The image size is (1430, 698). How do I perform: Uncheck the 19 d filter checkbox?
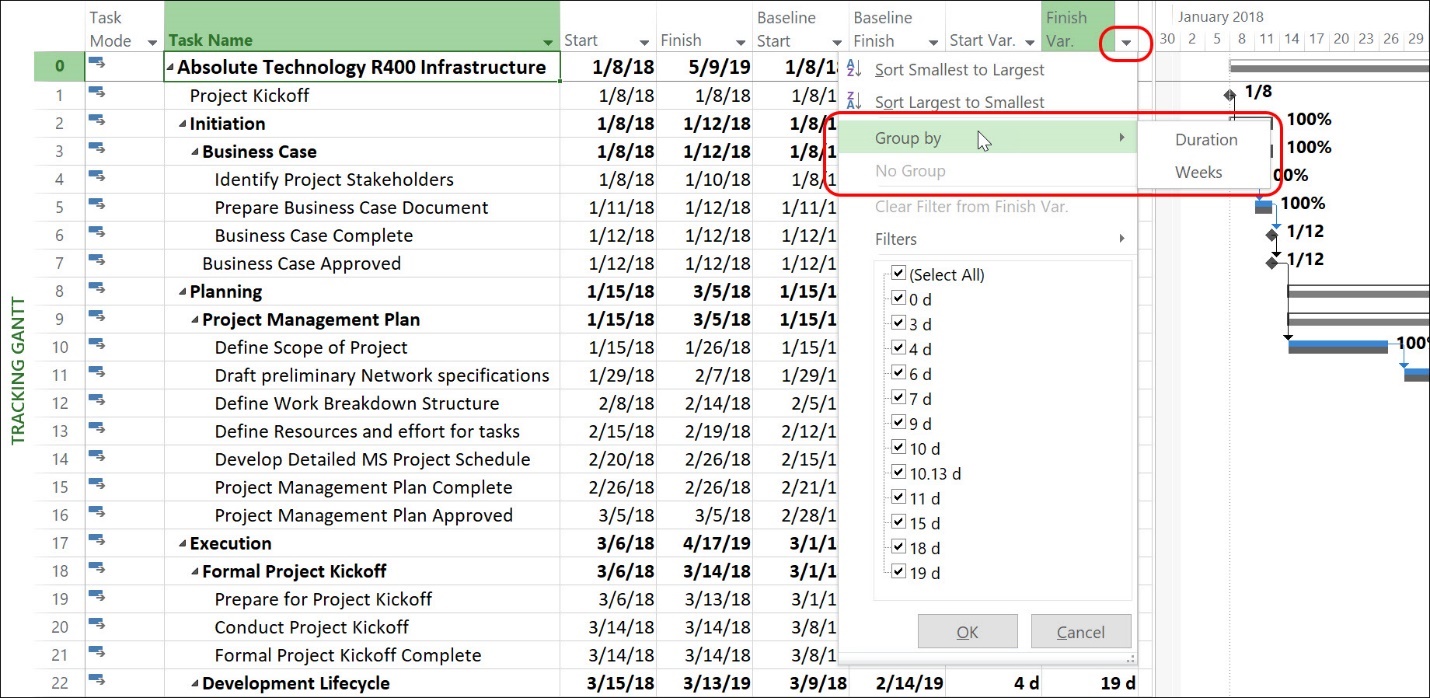[x=899, y=572]
